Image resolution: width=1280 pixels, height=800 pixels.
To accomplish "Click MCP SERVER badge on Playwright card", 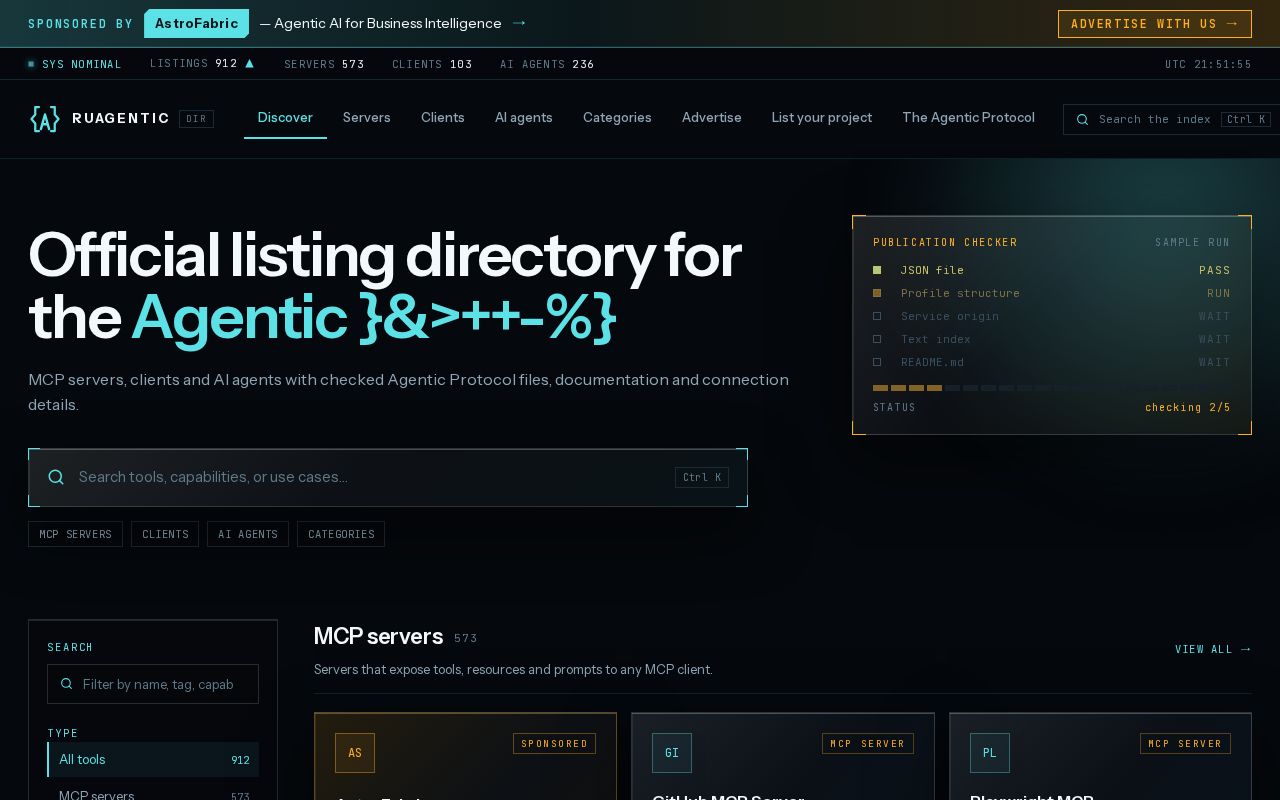I will pos(1185,744).
